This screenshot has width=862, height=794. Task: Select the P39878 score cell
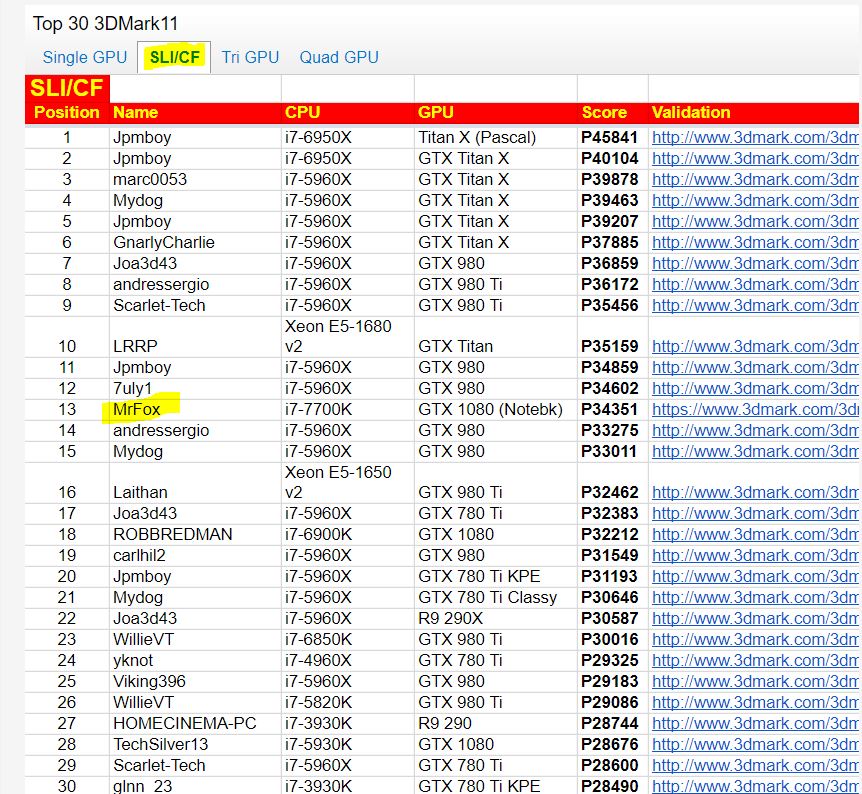(x=612, y=179)
